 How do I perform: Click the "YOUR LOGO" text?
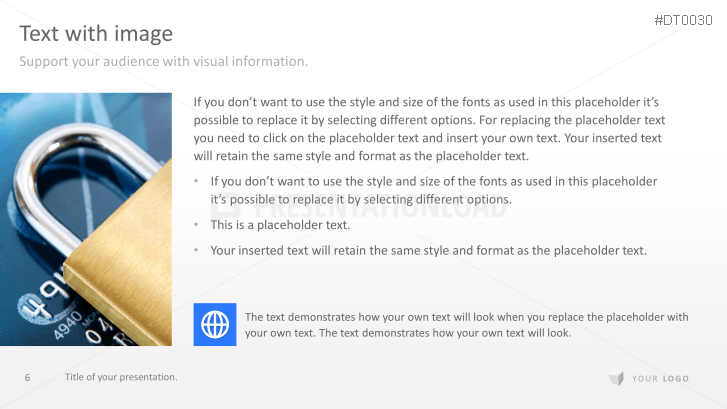(660, 378)
